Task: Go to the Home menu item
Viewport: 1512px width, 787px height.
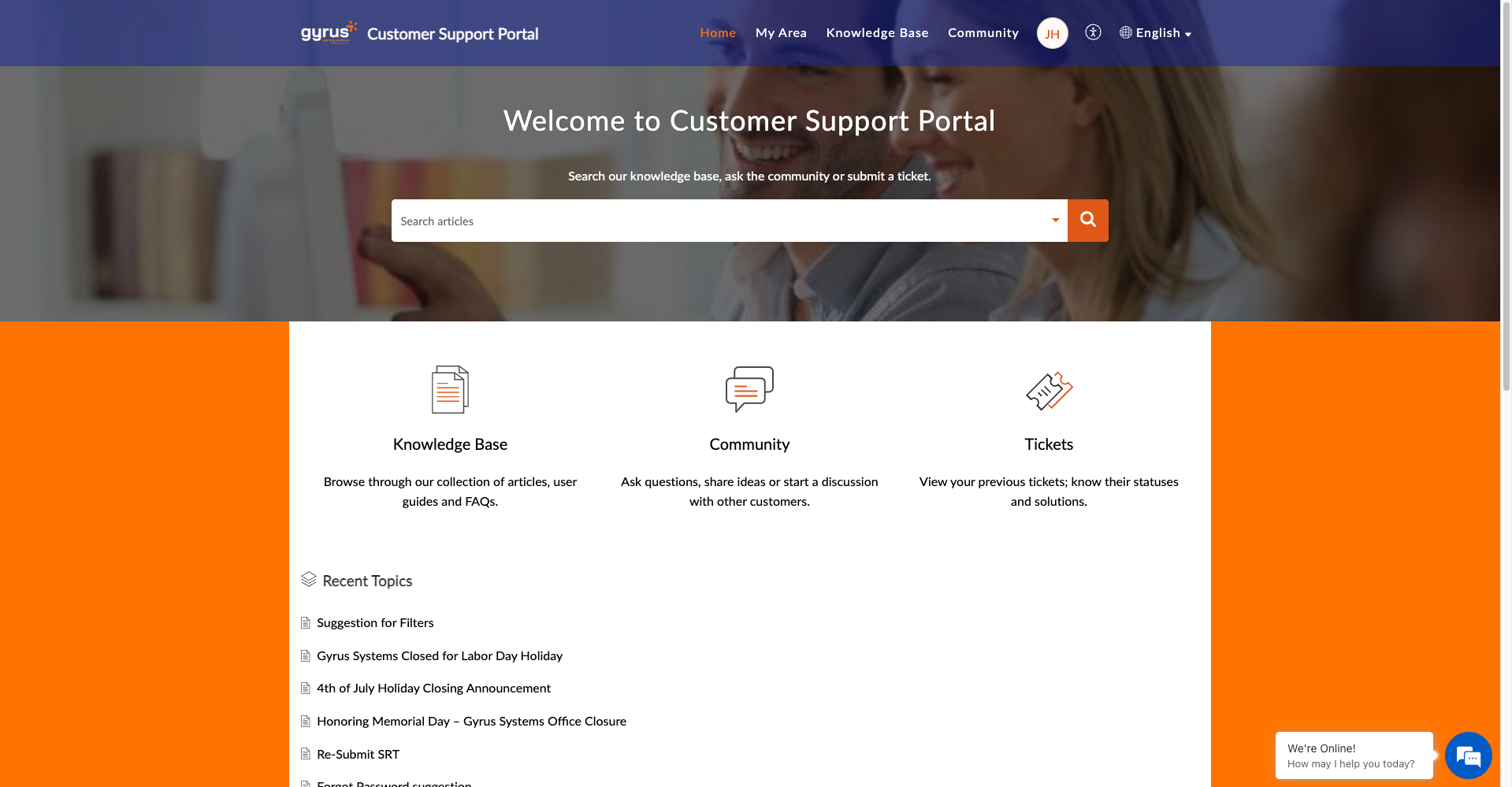Action: coord(718,33)
